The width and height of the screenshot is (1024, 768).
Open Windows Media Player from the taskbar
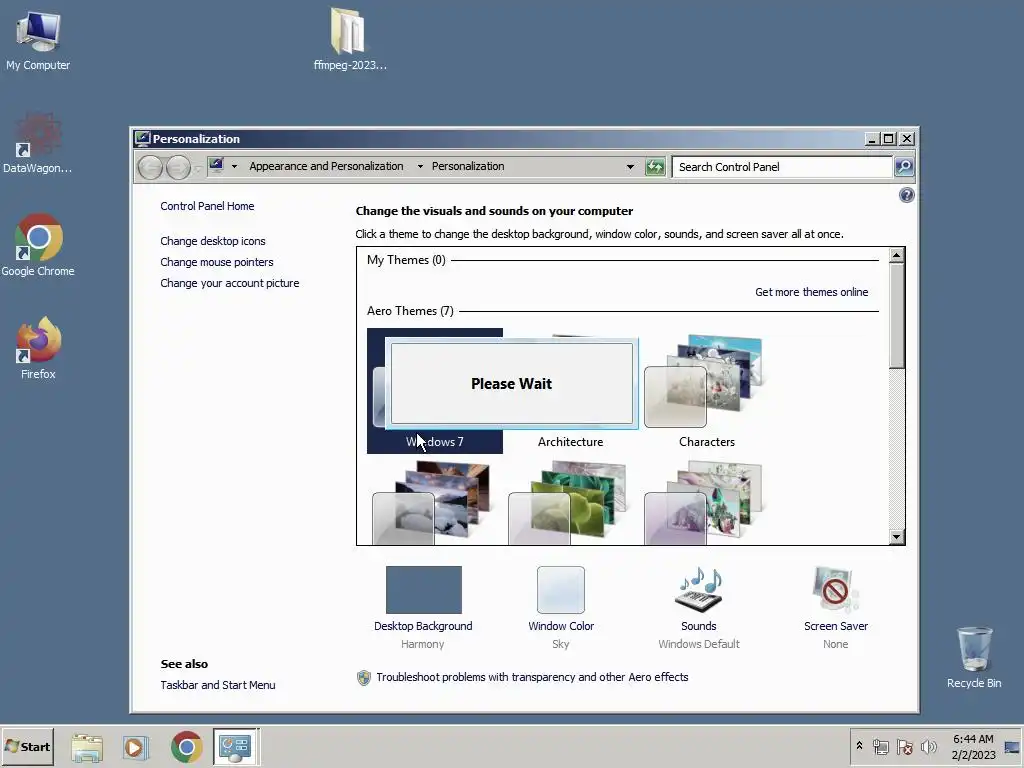pyautogui.click(x=135, y=747)
